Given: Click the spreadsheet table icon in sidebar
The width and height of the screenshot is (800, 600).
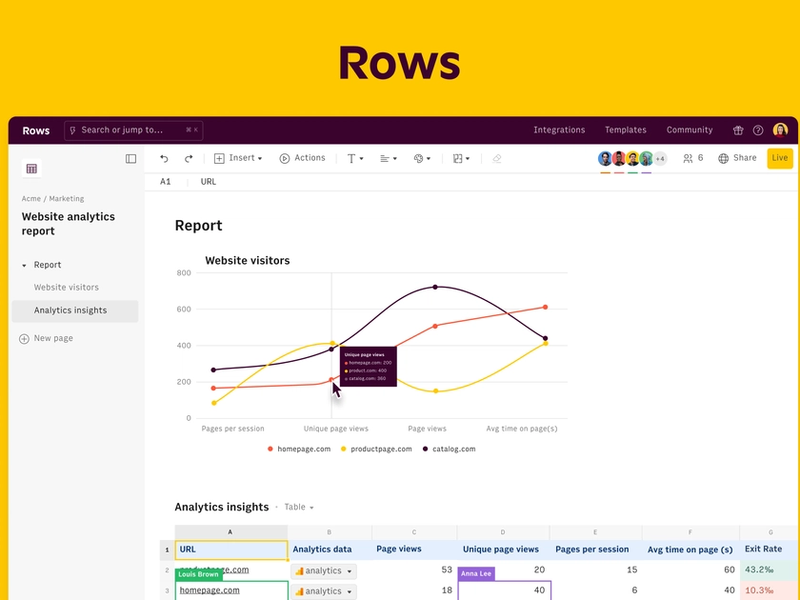Looking at the screenshot, I should (32, 169).
